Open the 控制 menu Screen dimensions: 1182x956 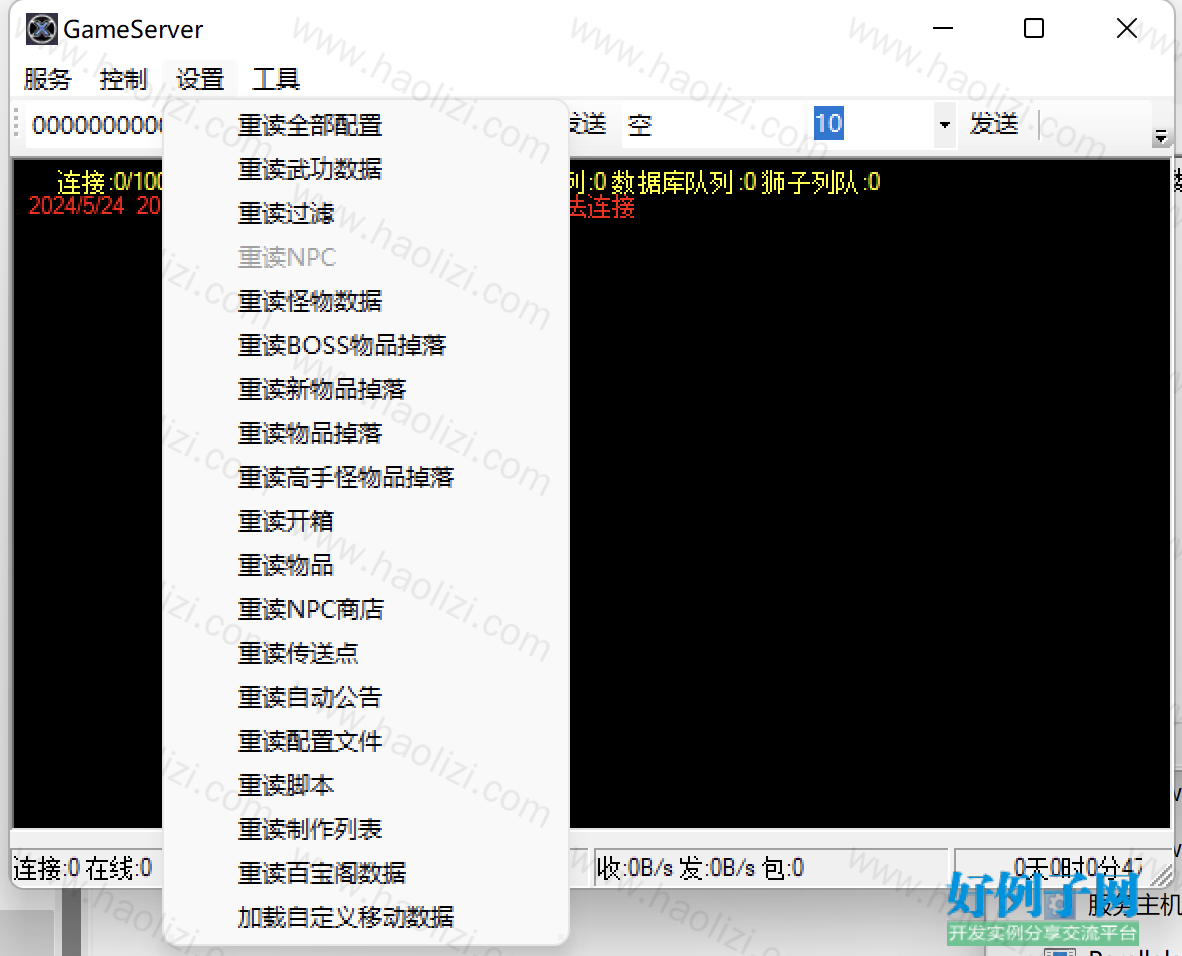[x=123, y=79]
